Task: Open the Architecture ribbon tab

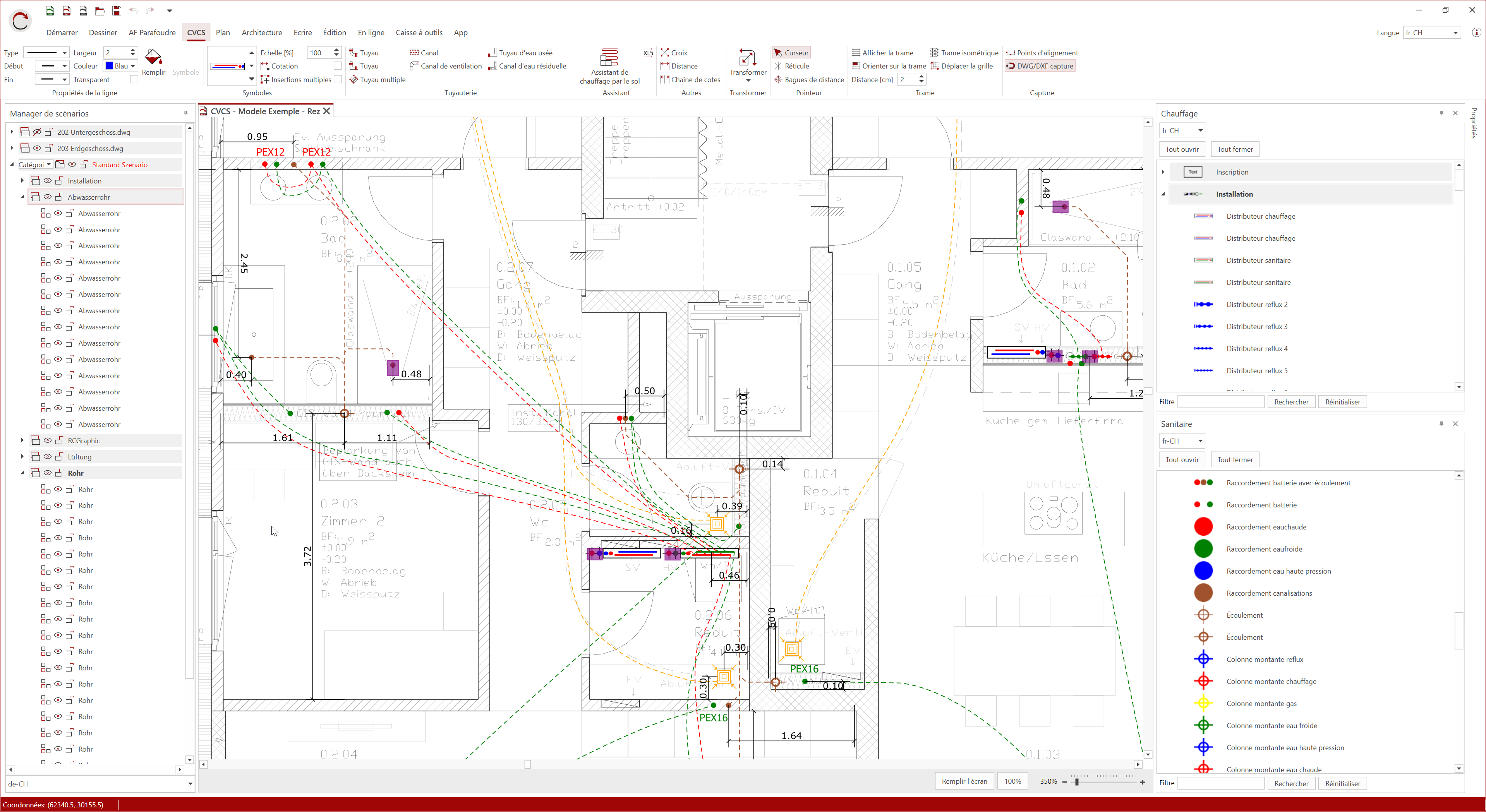Action: tap(262, 33)
